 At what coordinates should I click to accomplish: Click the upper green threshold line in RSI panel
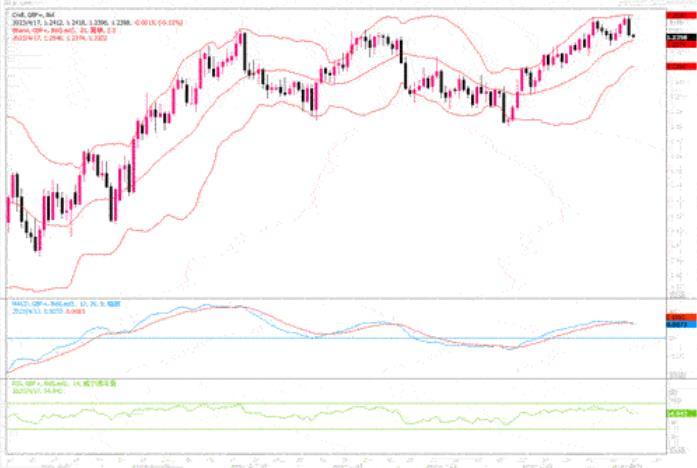point(300,404)
